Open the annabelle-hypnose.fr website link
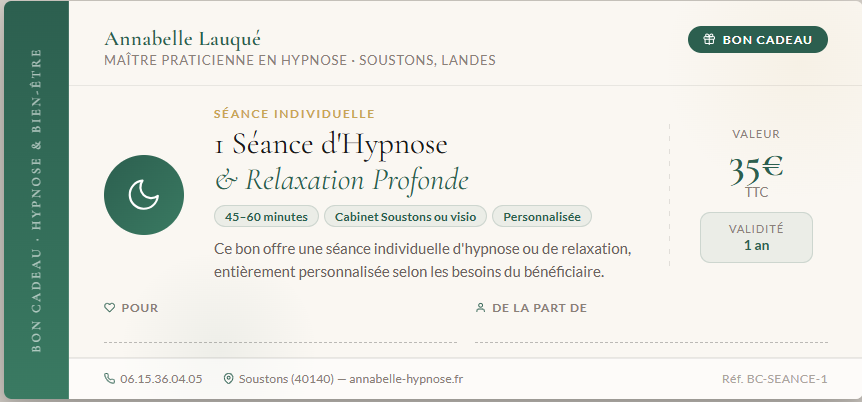Screen dimensions: 862x402 (x=406, y=379)
